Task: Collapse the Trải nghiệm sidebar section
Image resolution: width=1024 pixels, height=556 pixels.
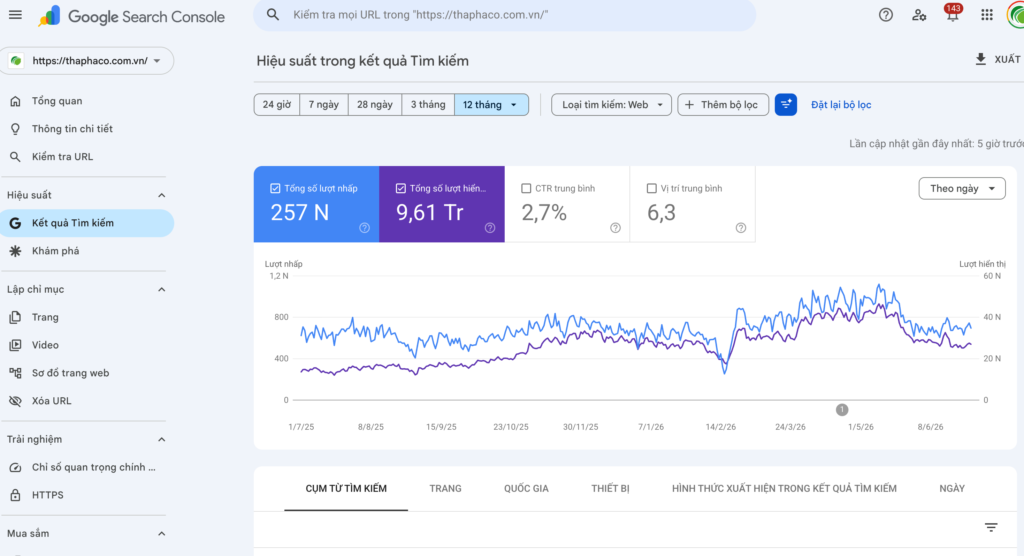Action: point(161,440)
